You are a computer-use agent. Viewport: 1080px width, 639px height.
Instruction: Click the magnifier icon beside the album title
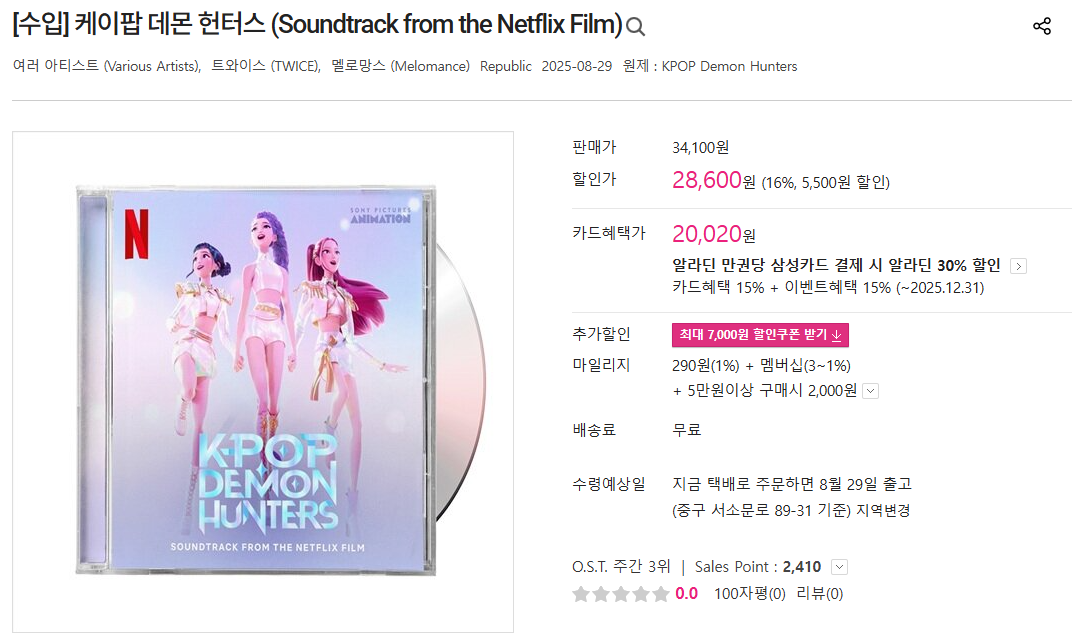(635, 27)
